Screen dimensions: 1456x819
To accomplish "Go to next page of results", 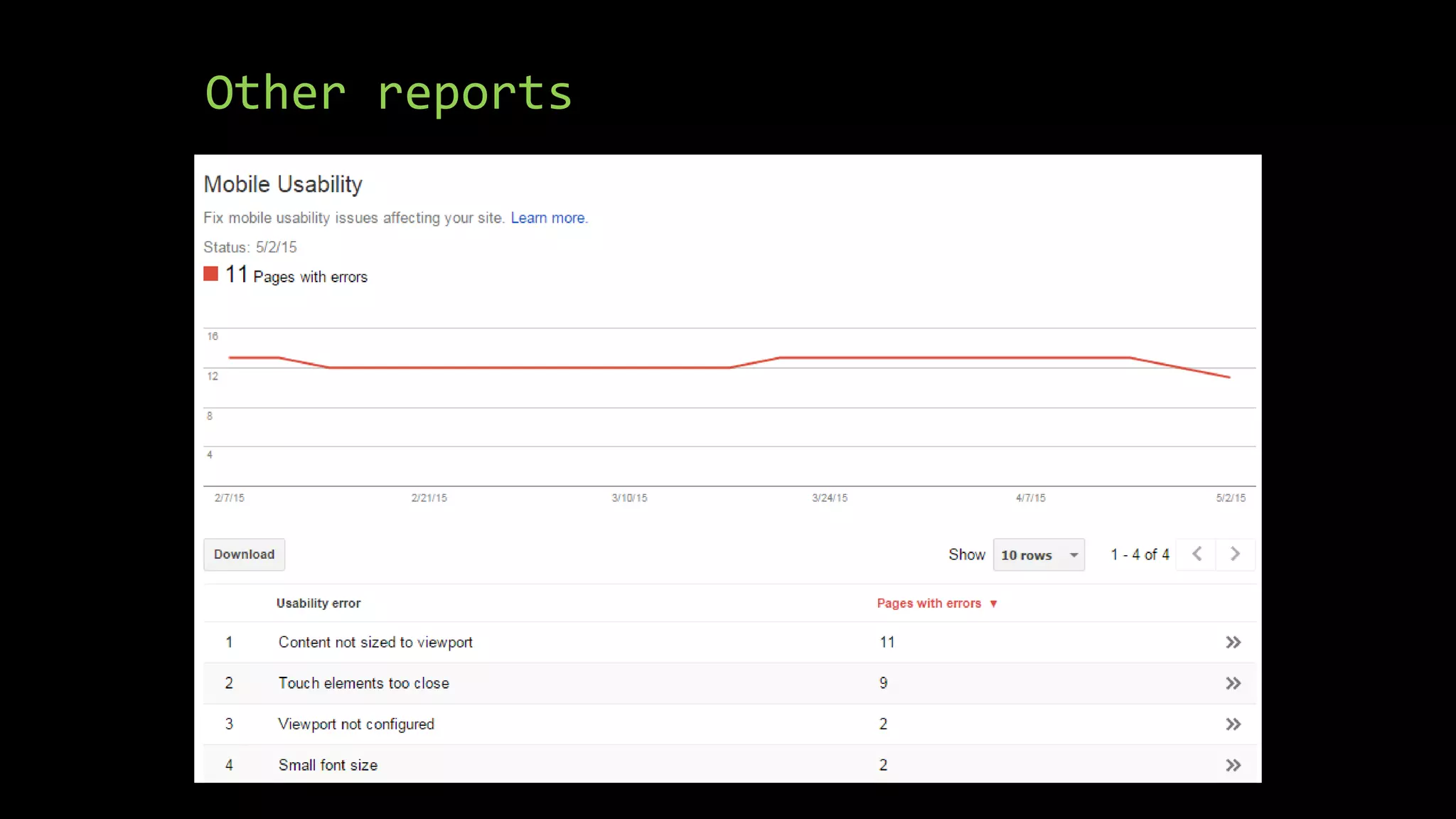I will point(1235,554).
